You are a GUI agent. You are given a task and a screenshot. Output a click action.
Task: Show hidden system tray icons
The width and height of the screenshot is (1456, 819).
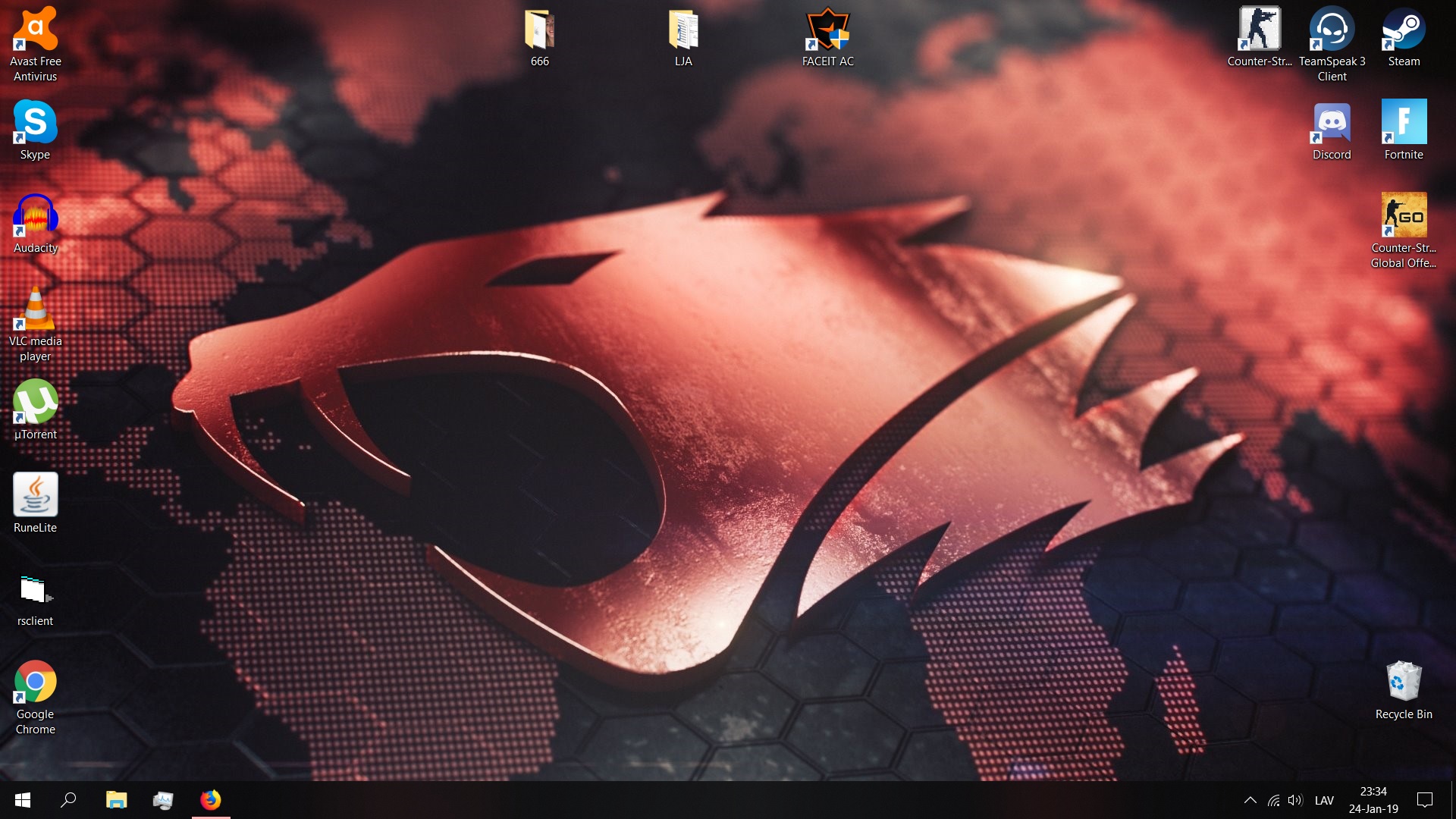tap(1250, 800)
